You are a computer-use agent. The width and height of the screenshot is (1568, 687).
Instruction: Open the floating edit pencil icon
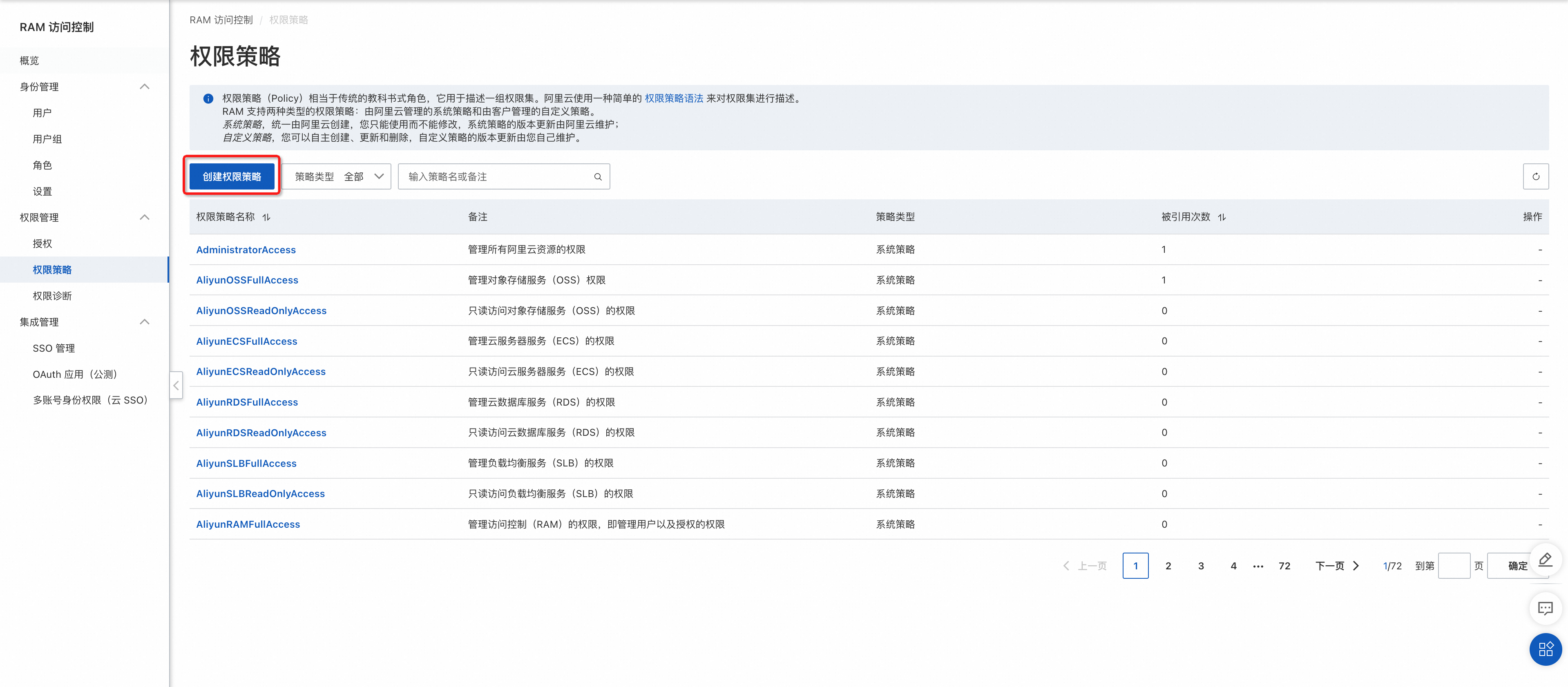pyautogui.click(x=1545, y=559)
